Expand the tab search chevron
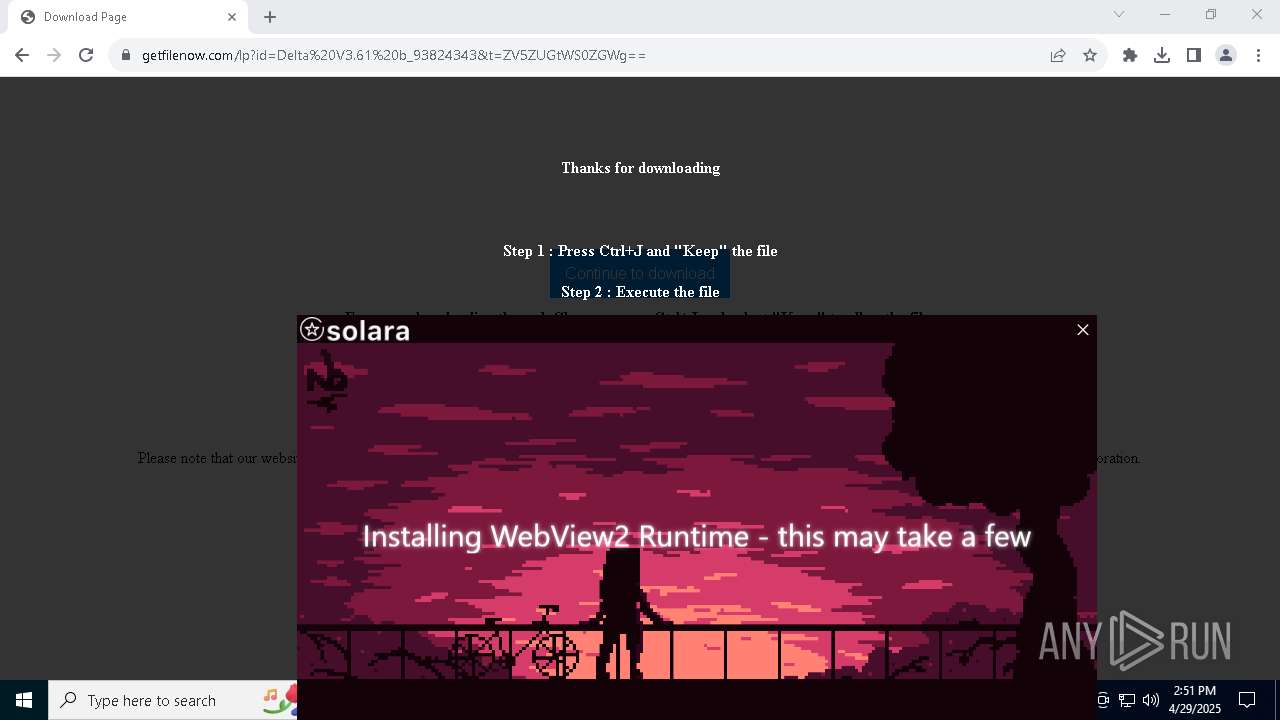The height and width of the screenshot is (720, 1280). tap(1119, 14)
